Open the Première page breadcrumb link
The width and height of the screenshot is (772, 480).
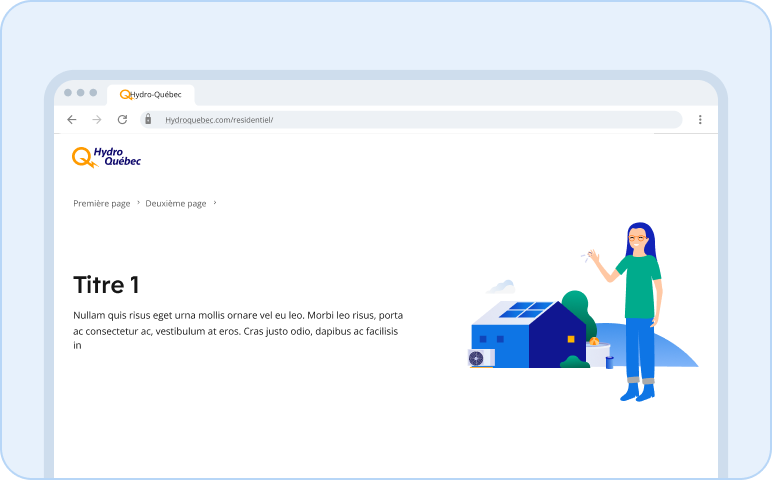(102, 203)
